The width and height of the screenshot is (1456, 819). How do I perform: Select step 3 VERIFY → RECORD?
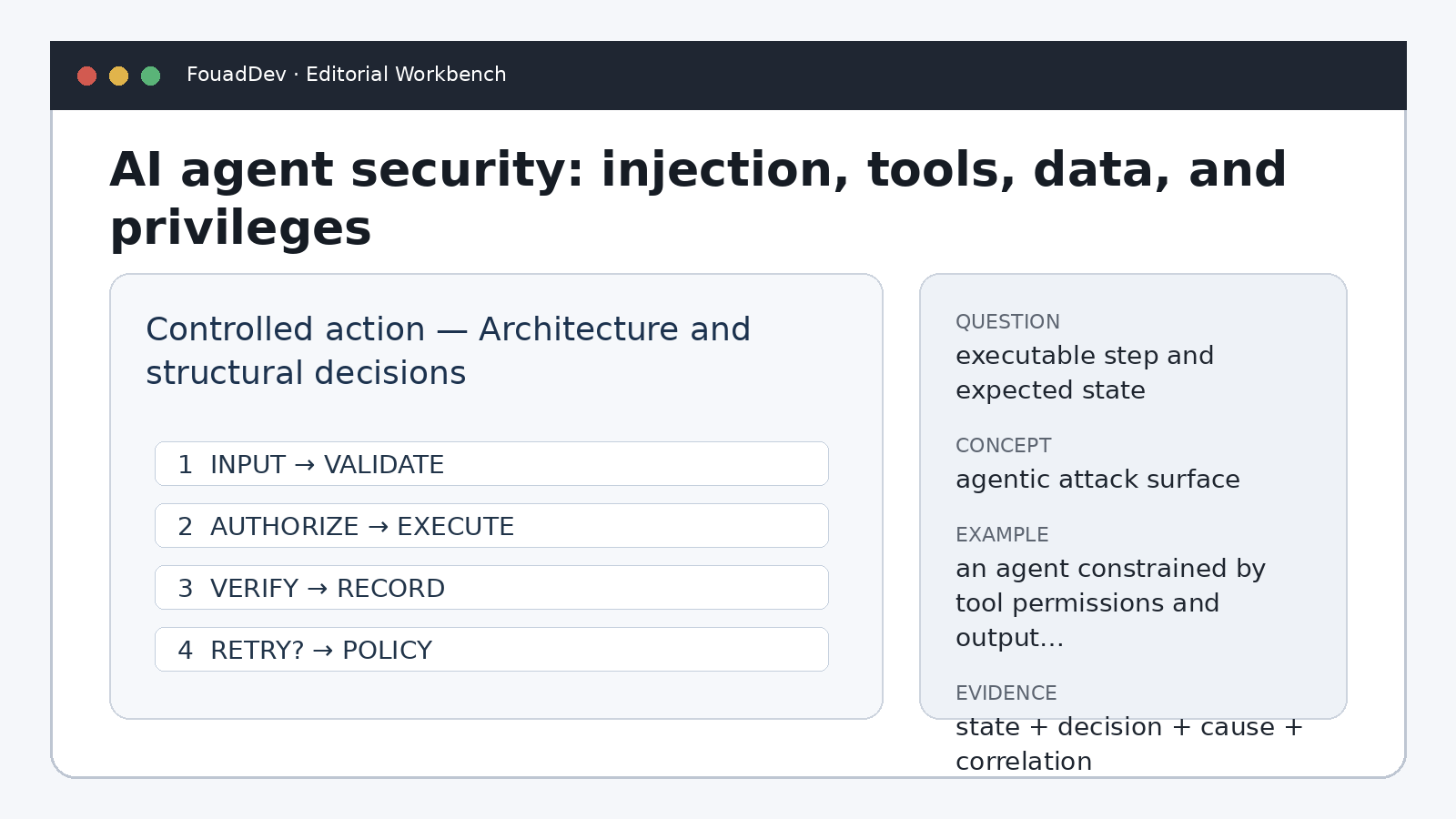click(x=491, y=588)
